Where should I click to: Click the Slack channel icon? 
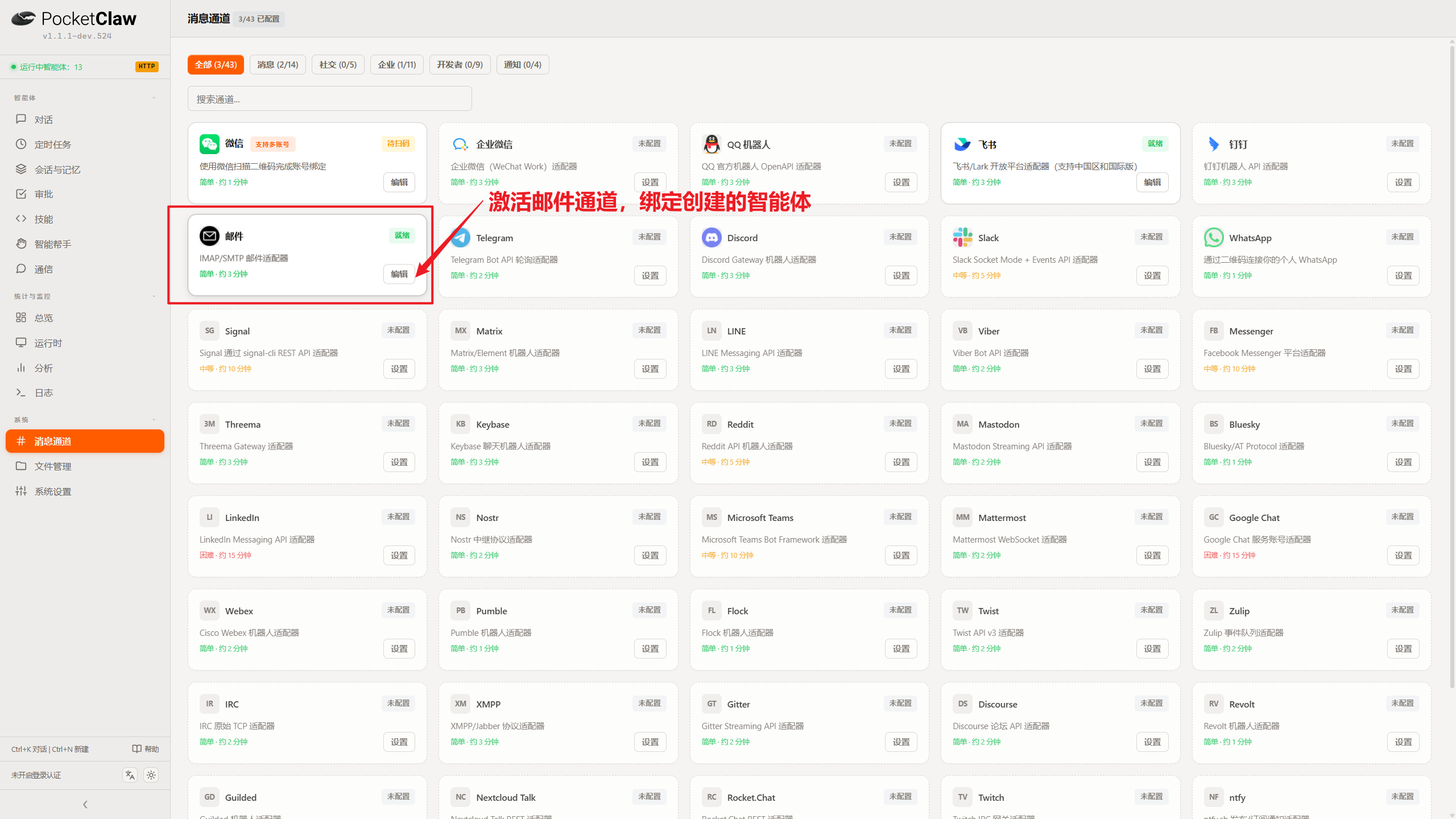coord(962,238)
